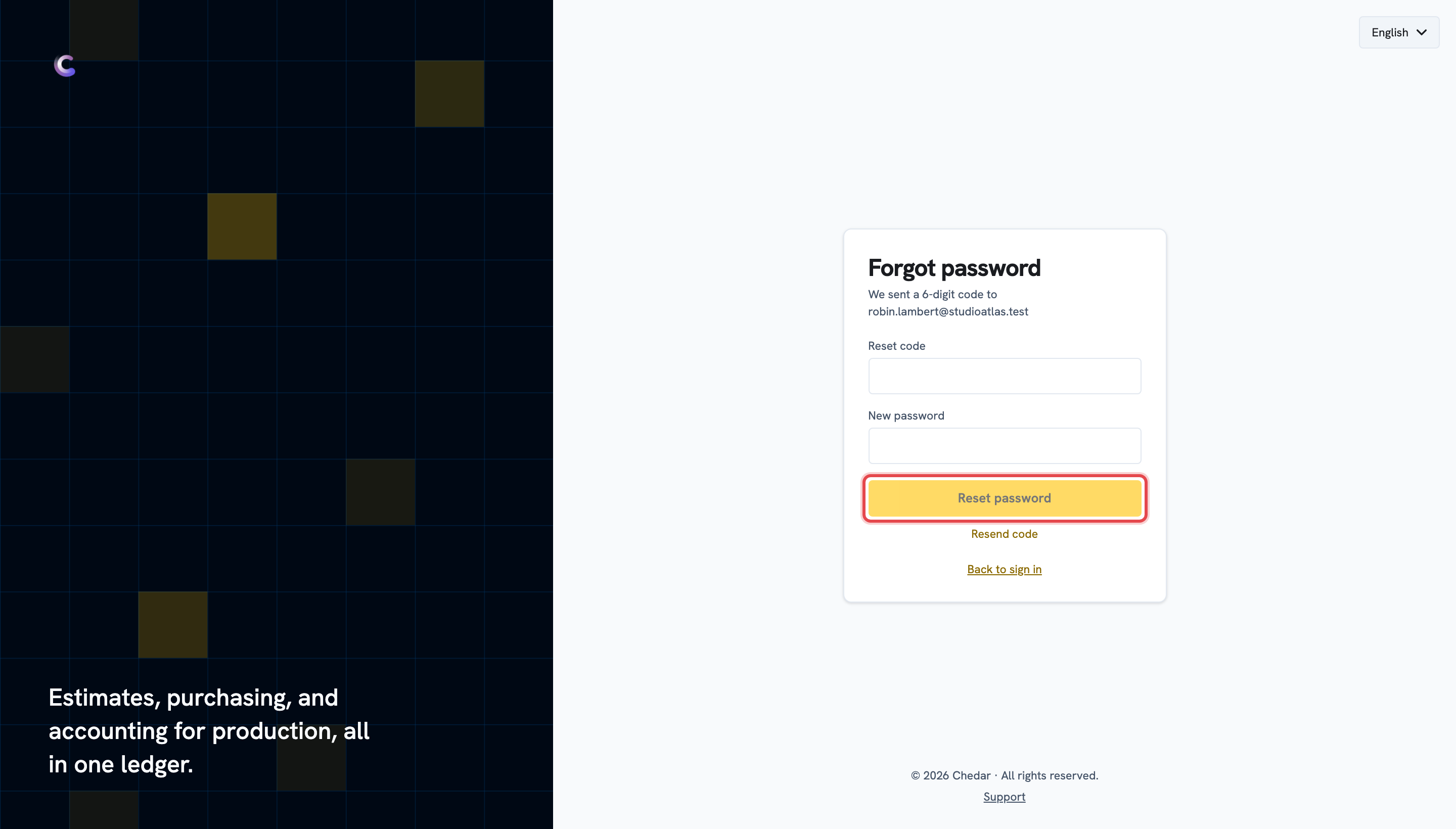Click the New password field label
This screenshot has height=829, width=1456.
pos(906,416)
